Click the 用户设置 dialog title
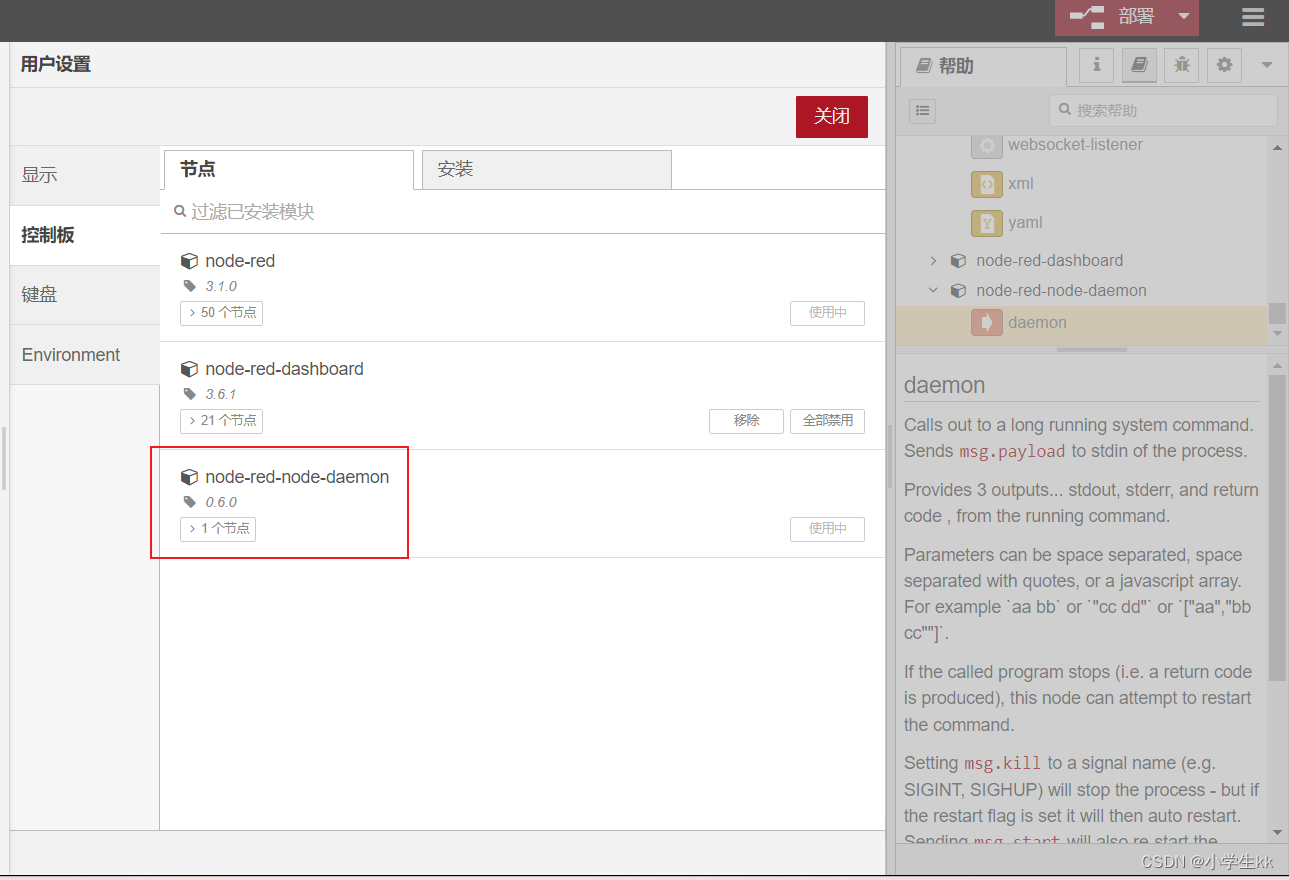The image size is (1289, 880). tap(56, 64)
